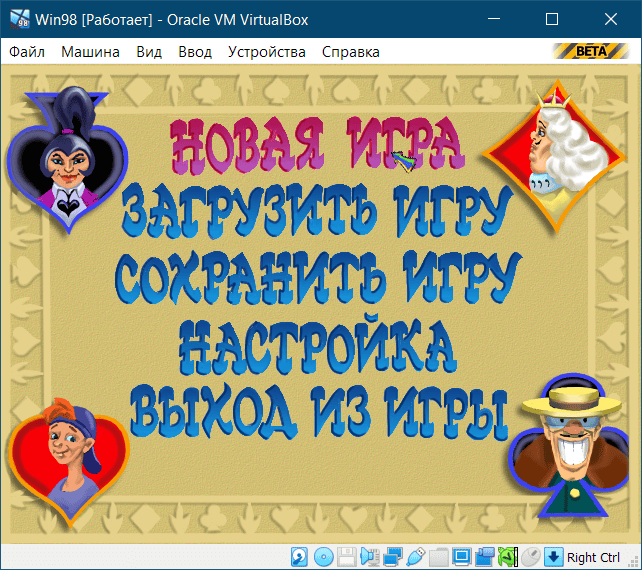Click the floppy disk status icon
This screenshot has width=642, height=570.
click(346, 557)
